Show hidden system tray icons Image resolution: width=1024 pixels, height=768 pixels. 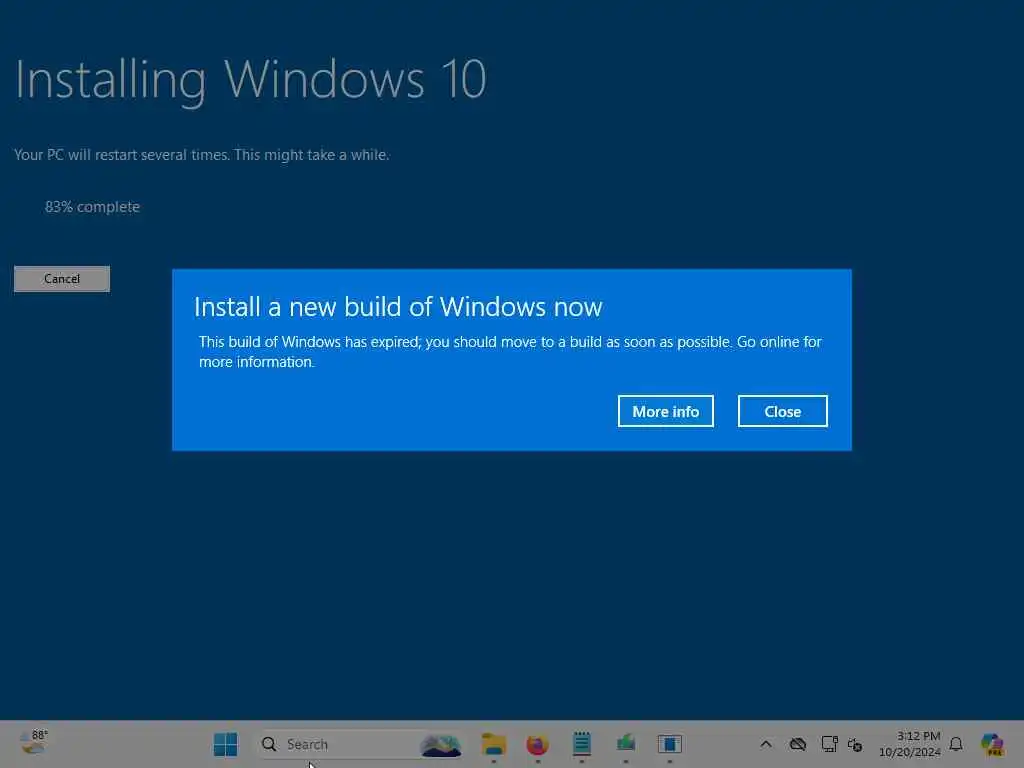pyautogui.click(x=766, y=744)
